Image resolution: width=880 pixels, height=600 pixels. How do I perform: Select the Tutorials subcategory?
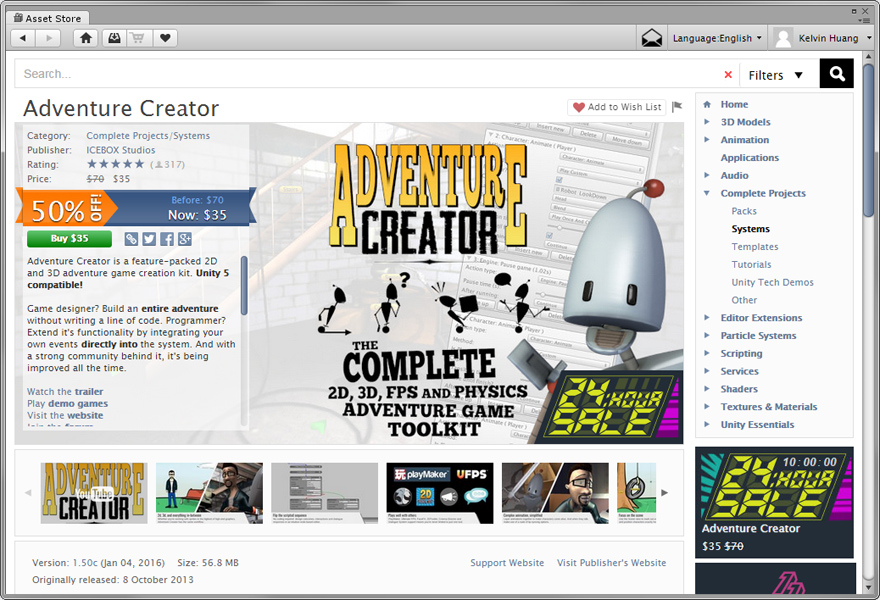tap(751, 264)
